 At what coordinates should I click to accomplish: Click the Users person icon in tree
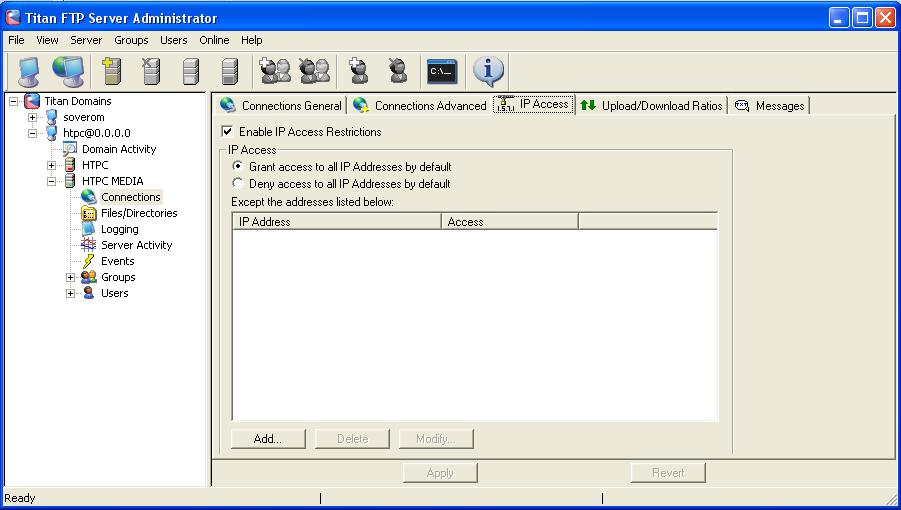(88, 293)
